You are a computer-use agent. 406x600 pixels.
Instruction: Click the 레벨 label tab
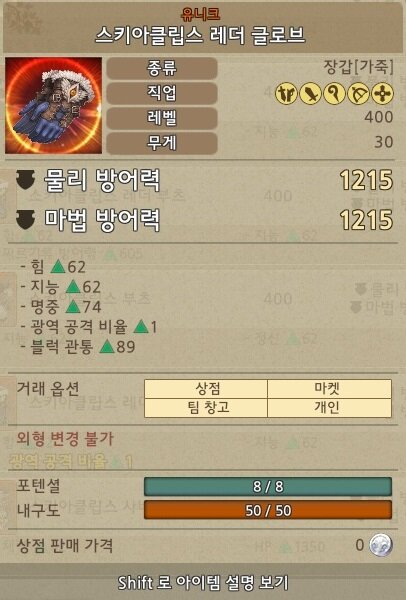(162, 118)
